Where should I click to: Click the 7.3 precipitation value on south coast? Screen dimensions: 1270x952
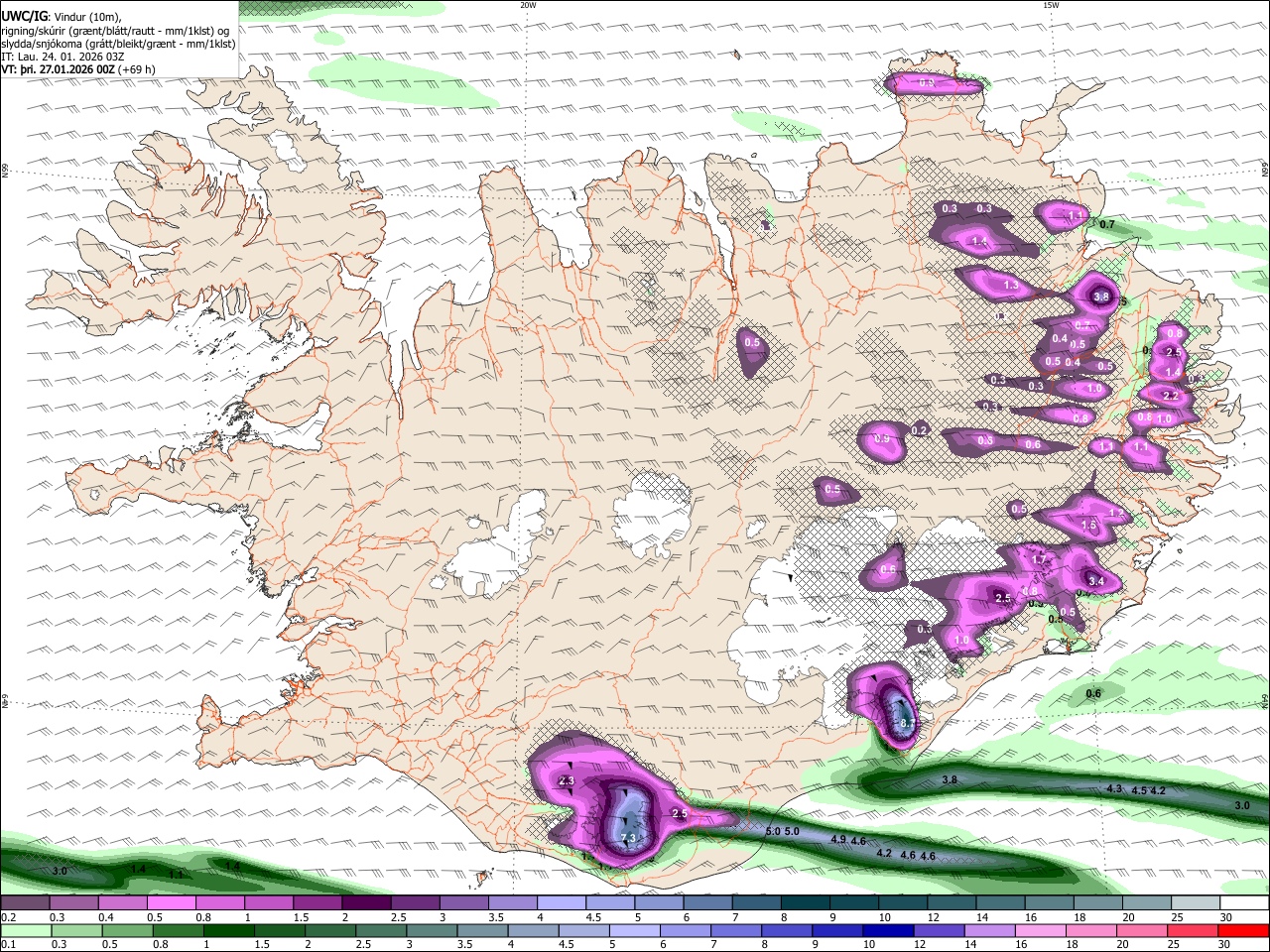pyautogui.click(x=627, y=839)
